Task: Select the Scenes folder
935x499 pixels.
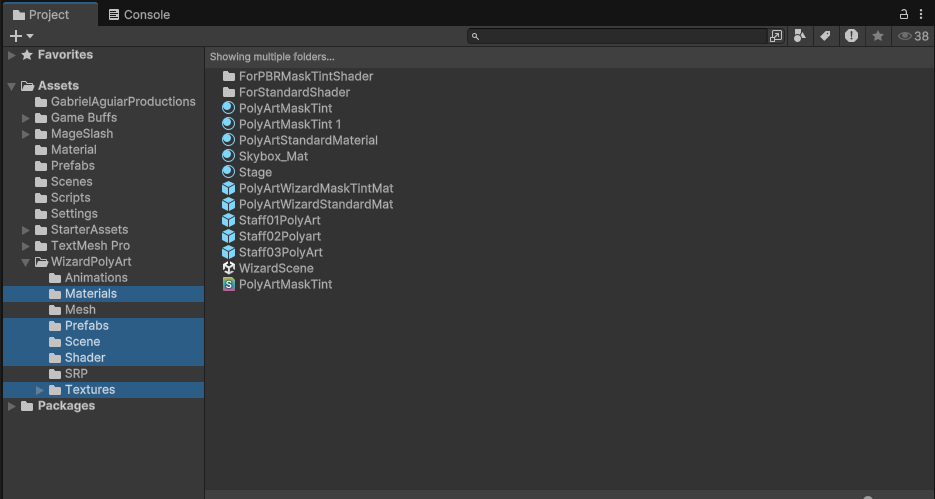Action: coord(72,182)
